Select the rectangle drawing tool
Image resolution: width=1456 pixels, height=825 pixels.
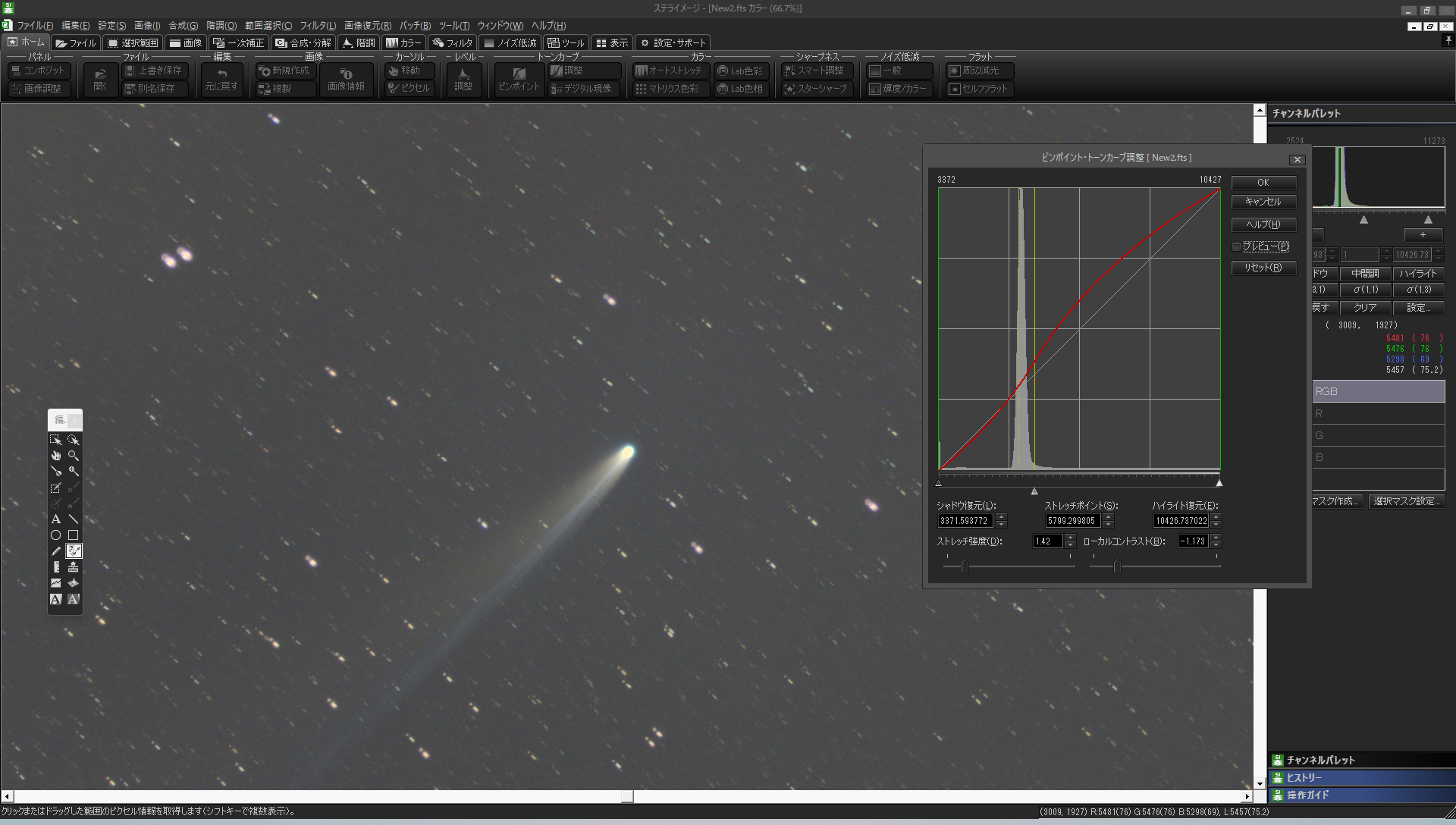tap(74, 535)
